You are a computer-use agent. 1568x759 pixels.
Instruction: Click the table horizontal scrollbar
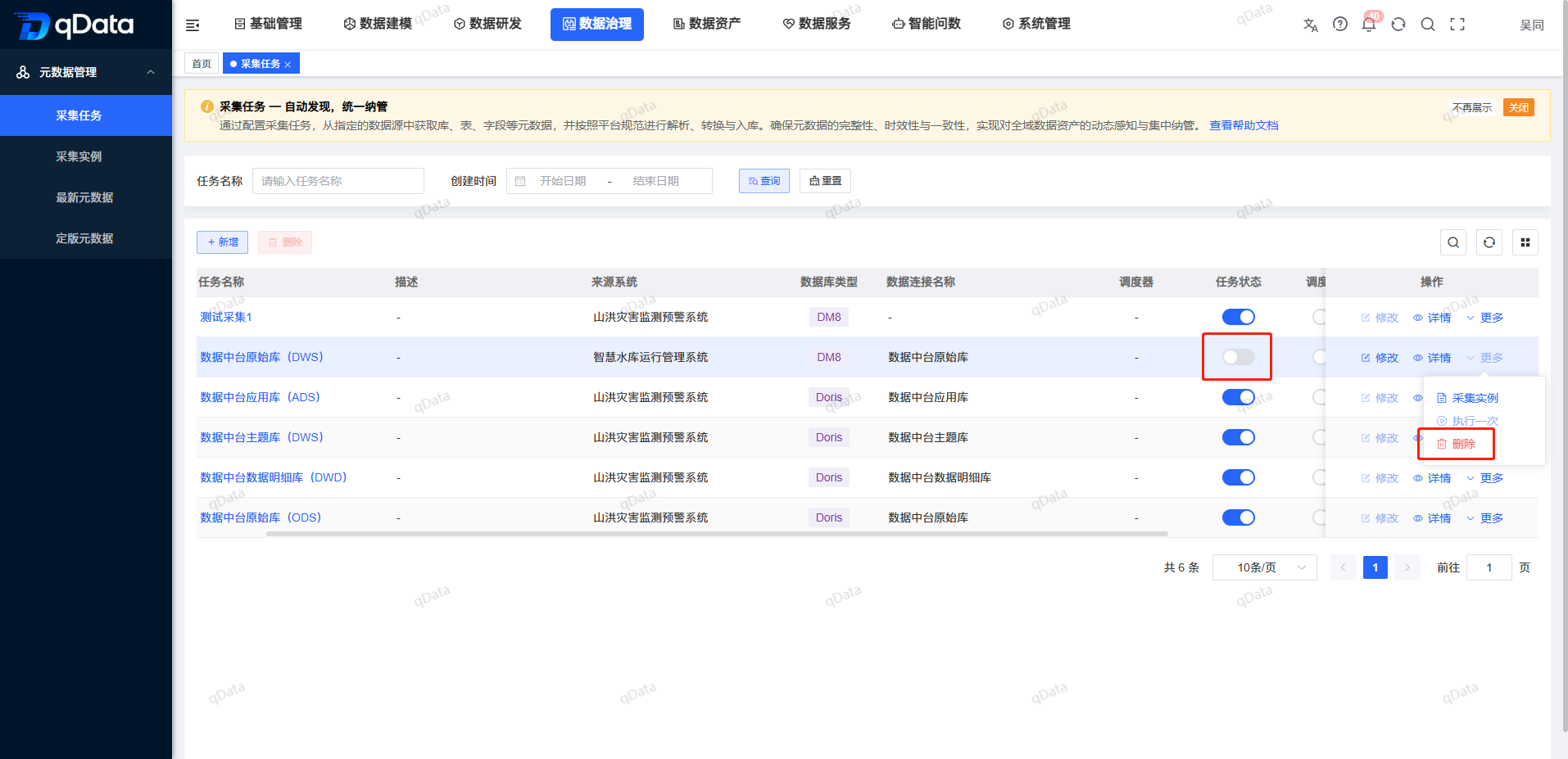point(717,534)
